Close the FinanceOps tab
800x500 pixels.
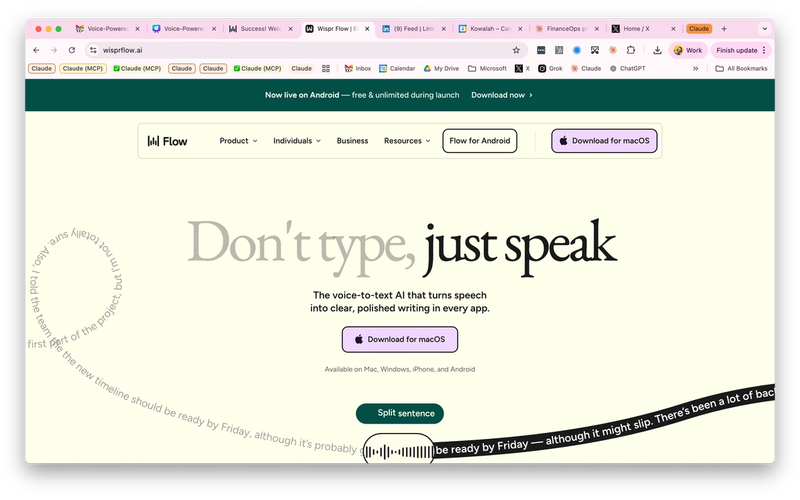[596, 29]
